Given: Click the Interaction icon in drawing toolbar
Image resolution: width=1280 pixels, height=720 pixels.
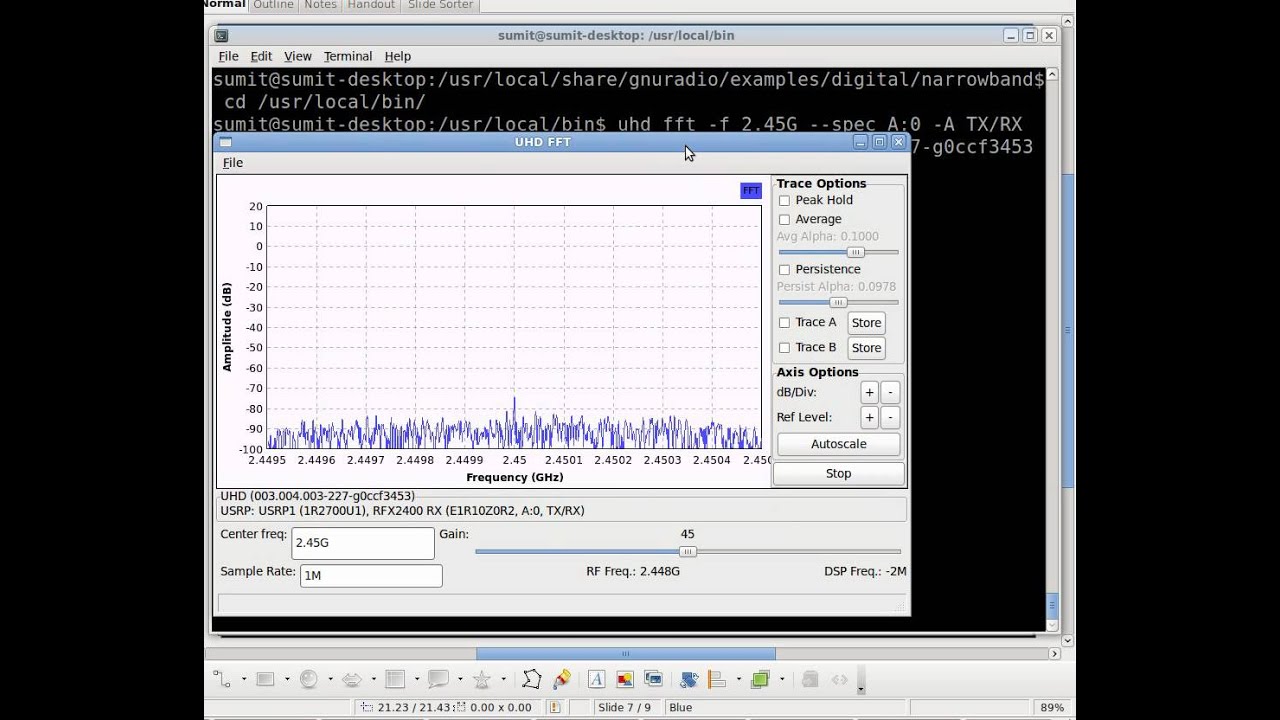Looking at the screenshot, I should point(839,679).
